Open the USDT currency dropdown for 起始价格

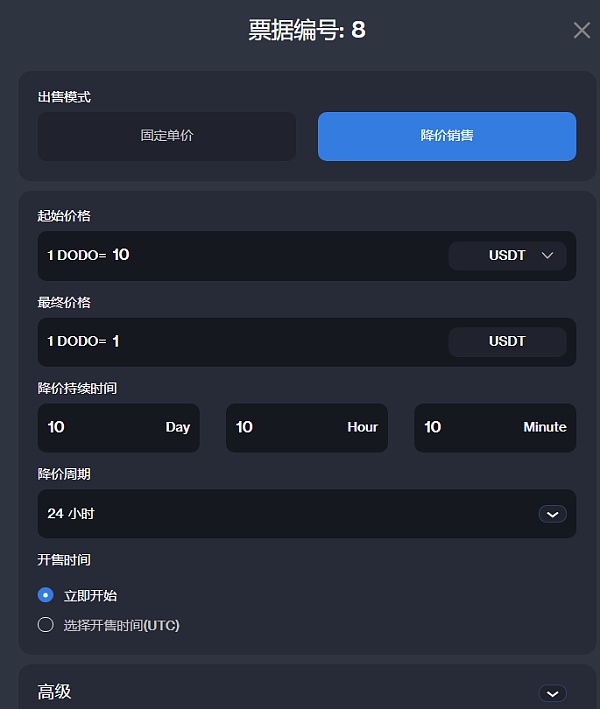(507, 256)
